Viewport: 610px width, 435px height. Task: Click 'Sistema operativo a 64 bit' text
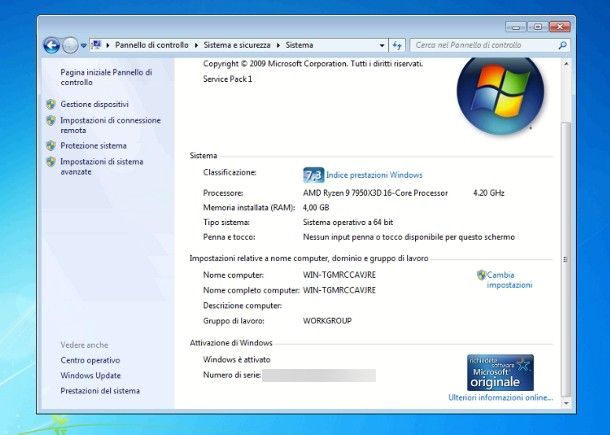(x=348, y=223)
